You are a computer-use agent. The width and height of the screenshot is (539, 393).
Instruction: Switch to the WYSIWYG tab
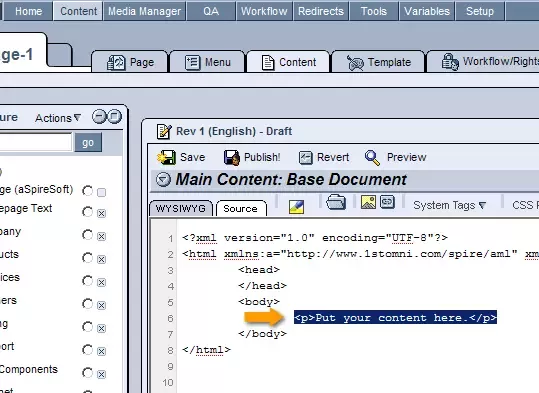(x=180, y=208)
